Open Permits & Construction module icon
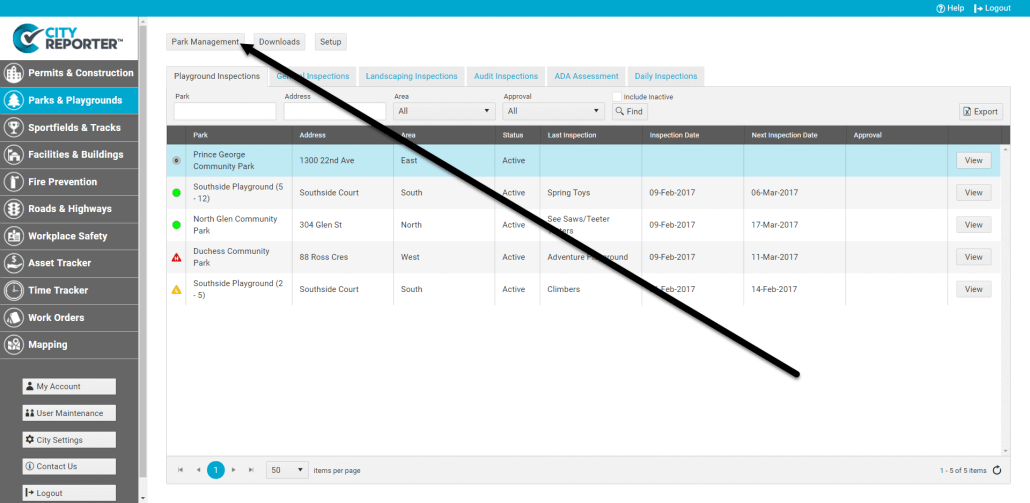Screen dimensions: 1030x503 pyautogui.click(x=14, y=73)
